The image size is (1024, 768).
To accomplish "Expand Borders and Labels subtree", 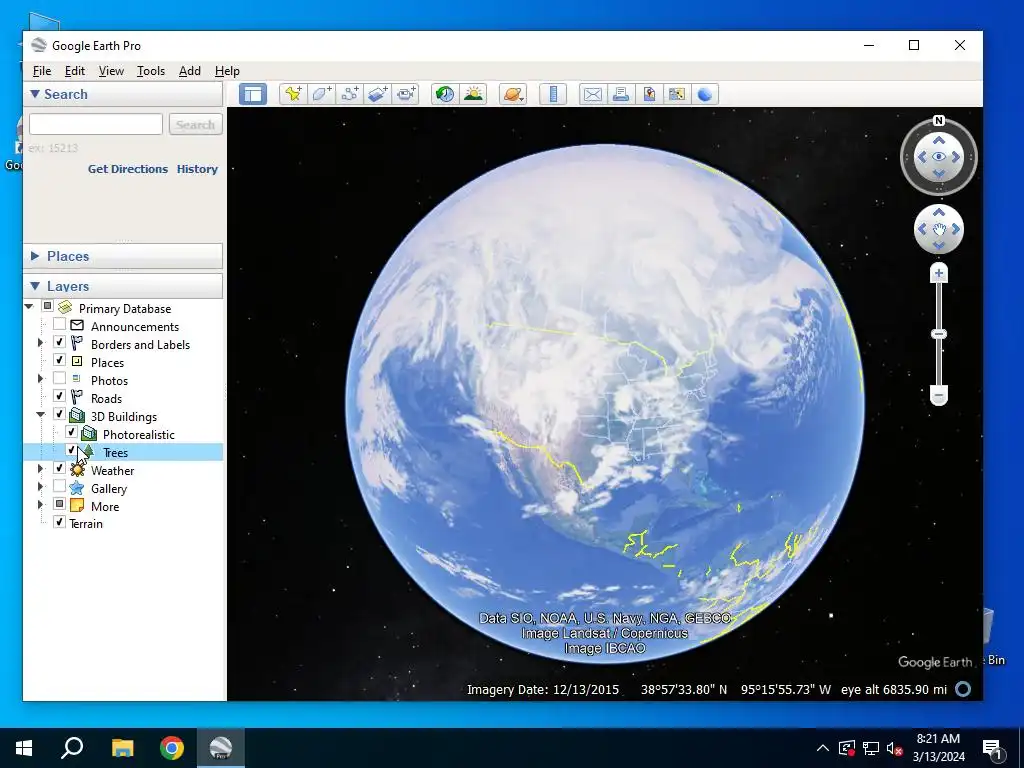I will 40,342.
